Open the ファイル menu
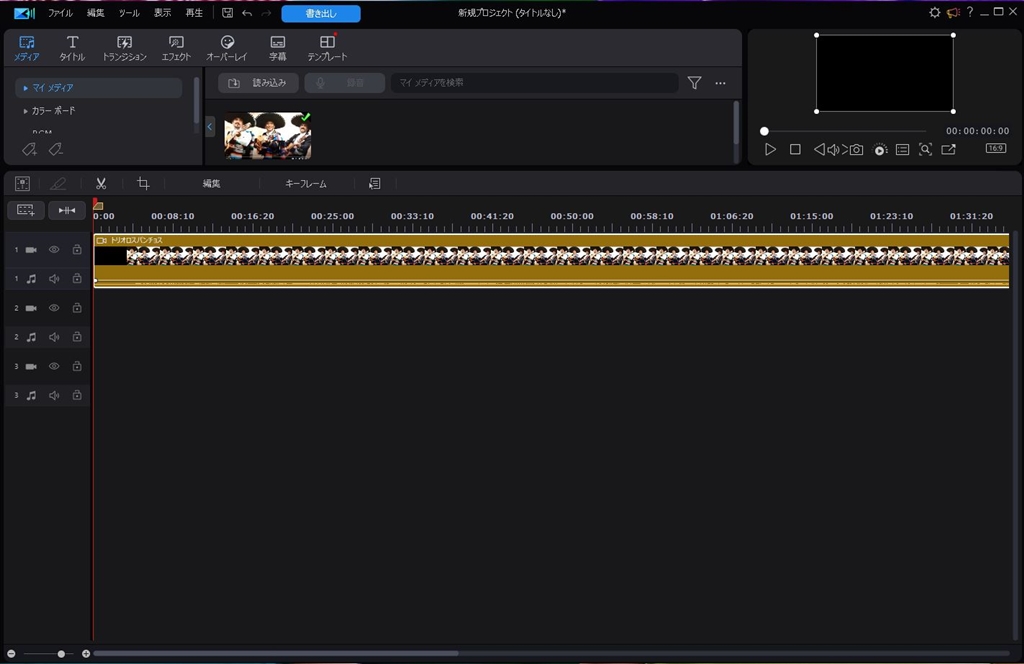Viewport: 1024px width, 664px height. (60, 13)
